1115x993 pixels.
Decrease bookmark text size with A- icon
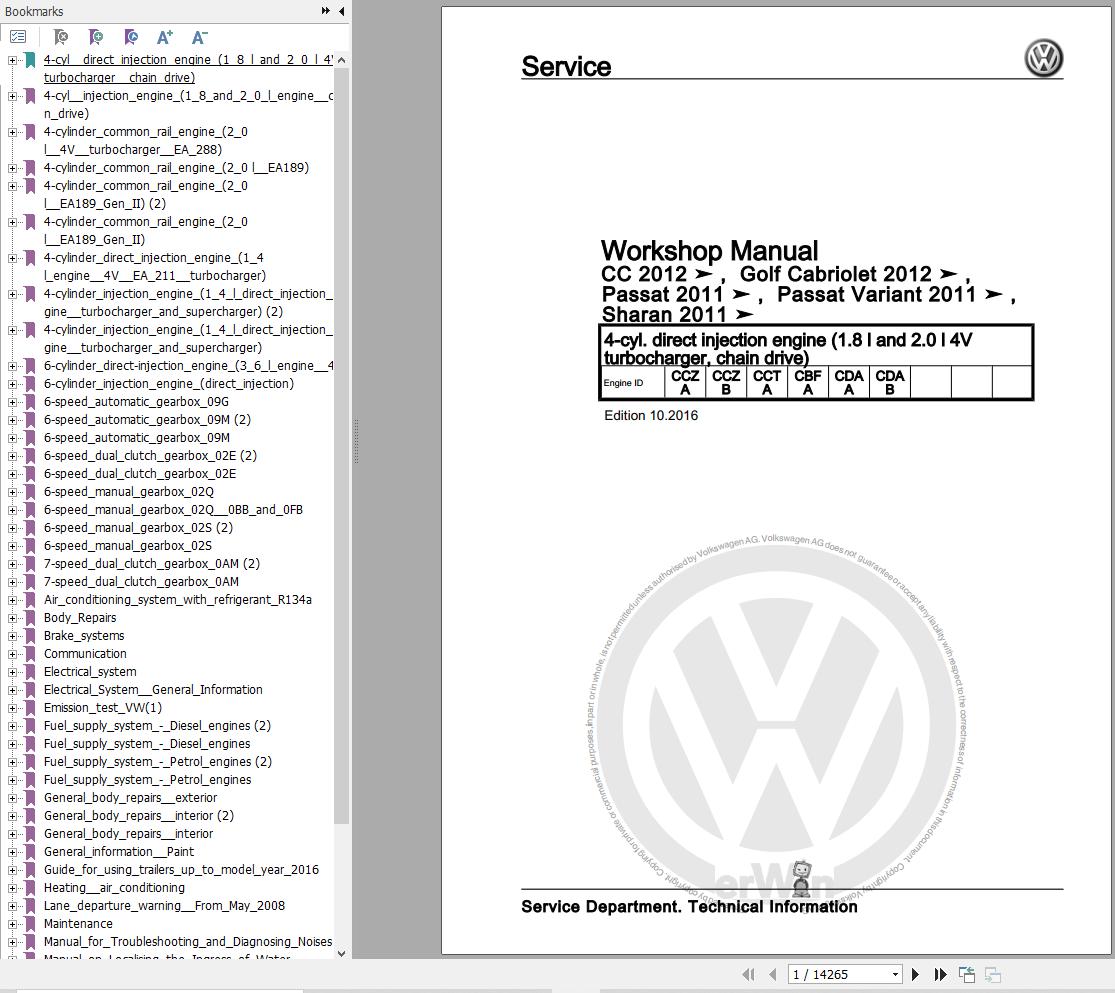click(x=199, y=37)
